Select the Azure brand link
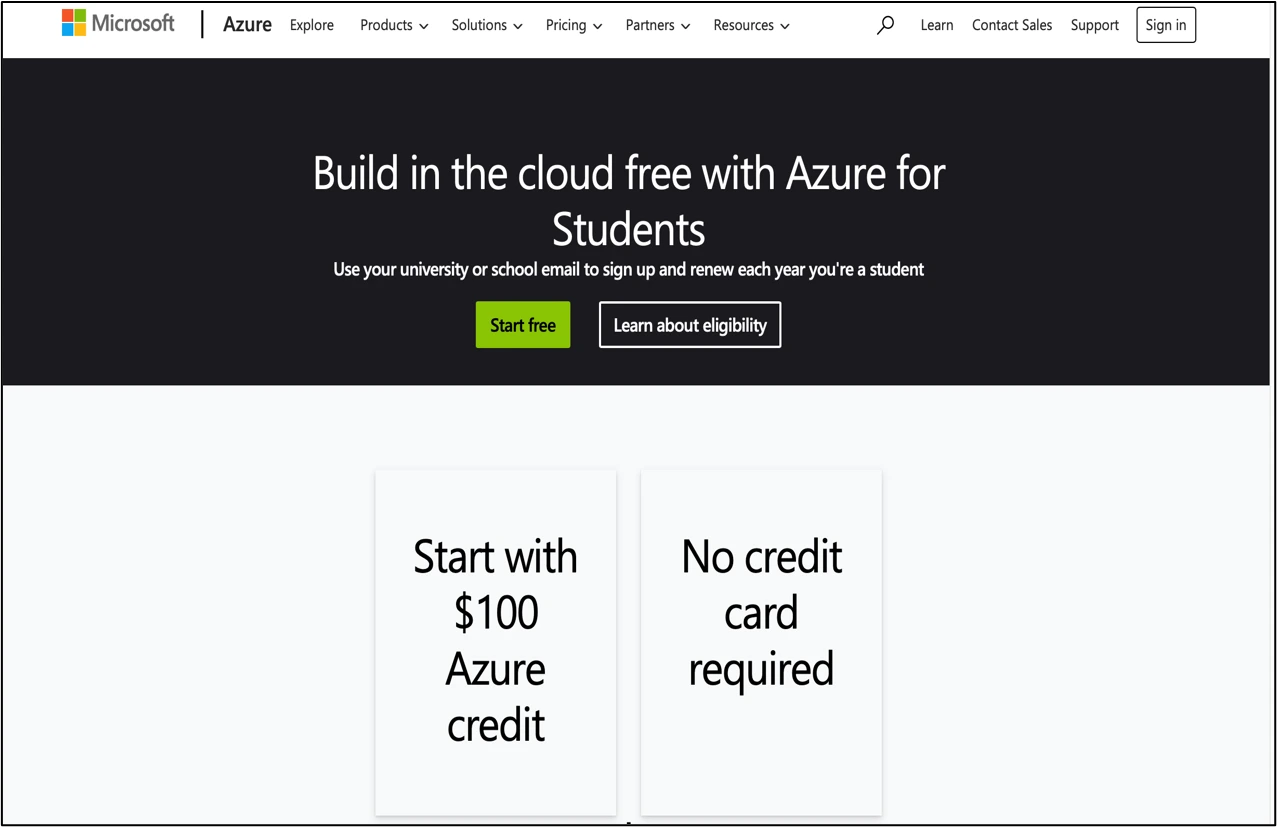The image size is (1277, 827). tap(247, 24)
